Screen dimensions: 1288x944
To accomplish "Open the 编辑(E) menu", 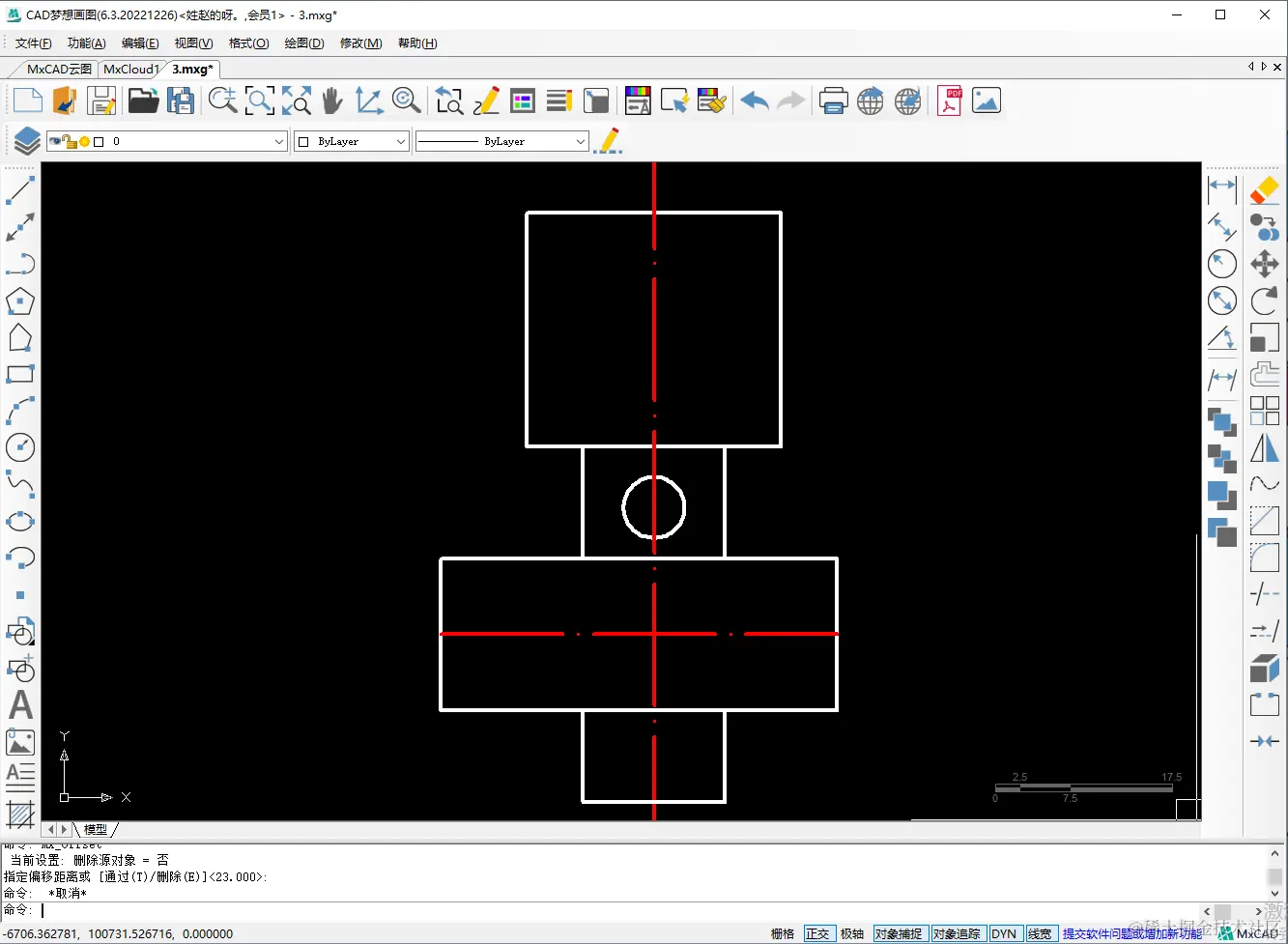I will pyautogui.click(x=140, y=43).
